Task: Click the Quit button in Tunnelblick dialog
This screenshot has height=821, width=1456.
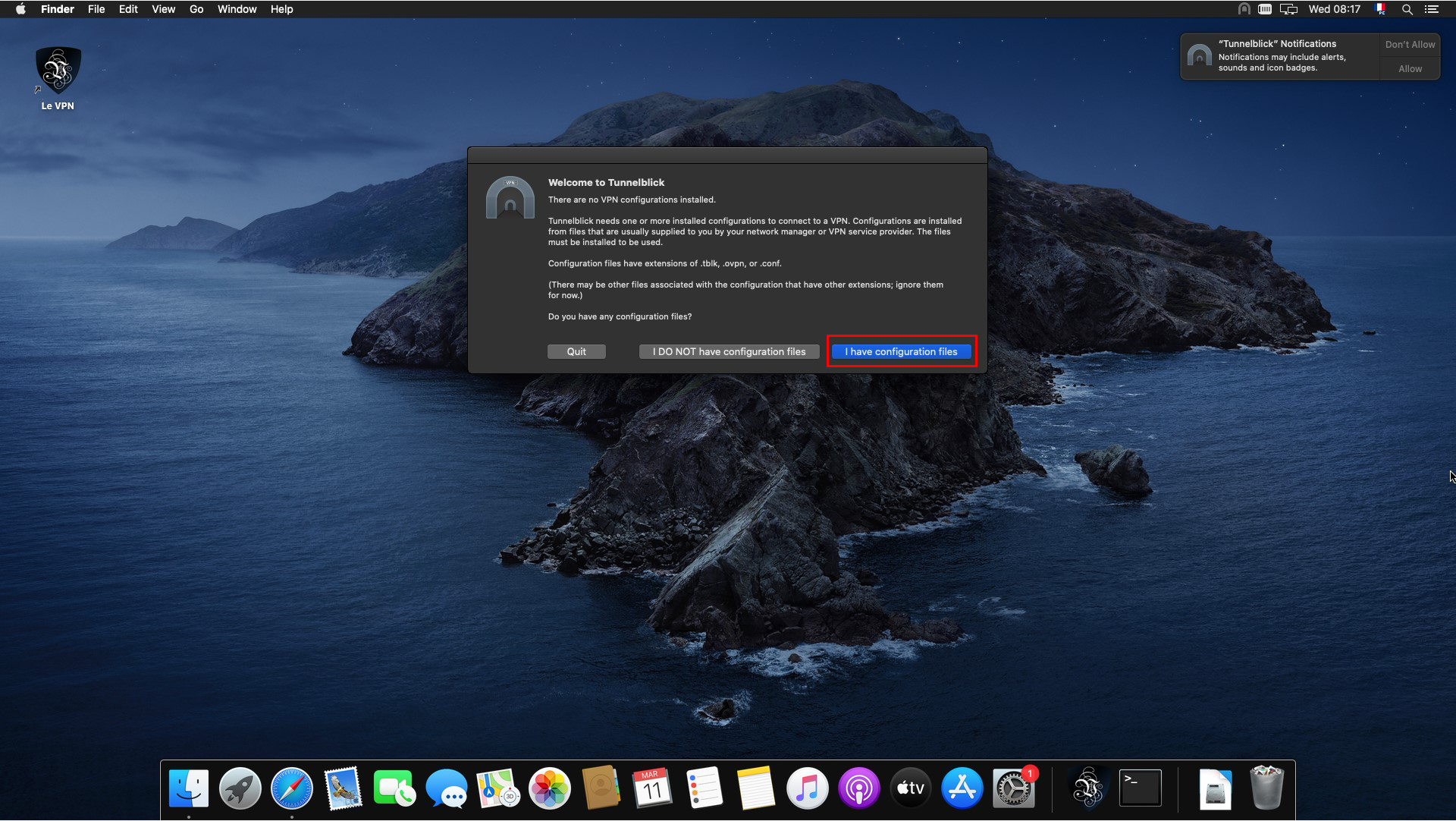Action: [576, 351]
